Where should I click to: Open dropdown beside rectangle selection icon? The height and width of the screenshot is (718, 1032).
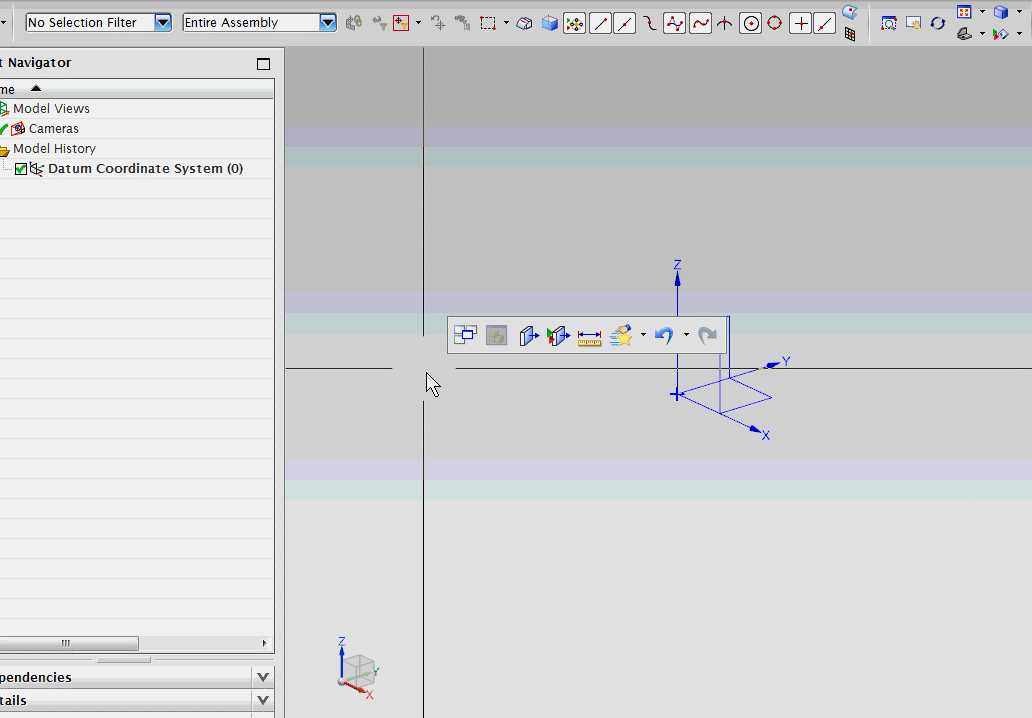(506, 23)
